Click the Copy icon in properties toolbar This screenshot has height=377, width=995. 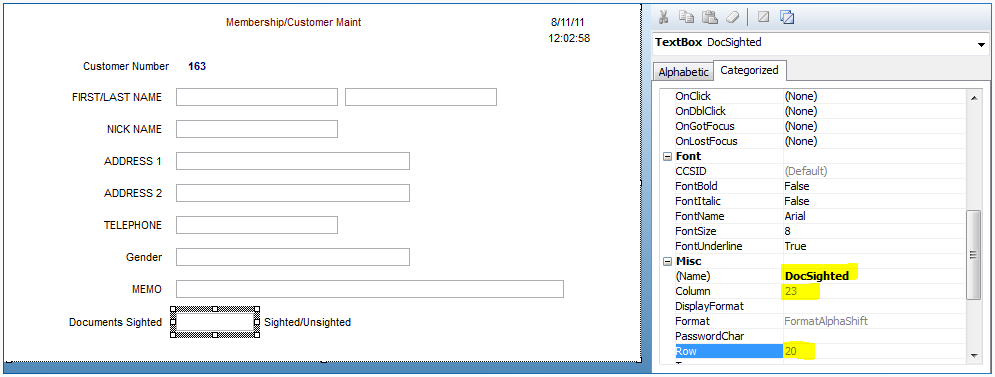686,17
